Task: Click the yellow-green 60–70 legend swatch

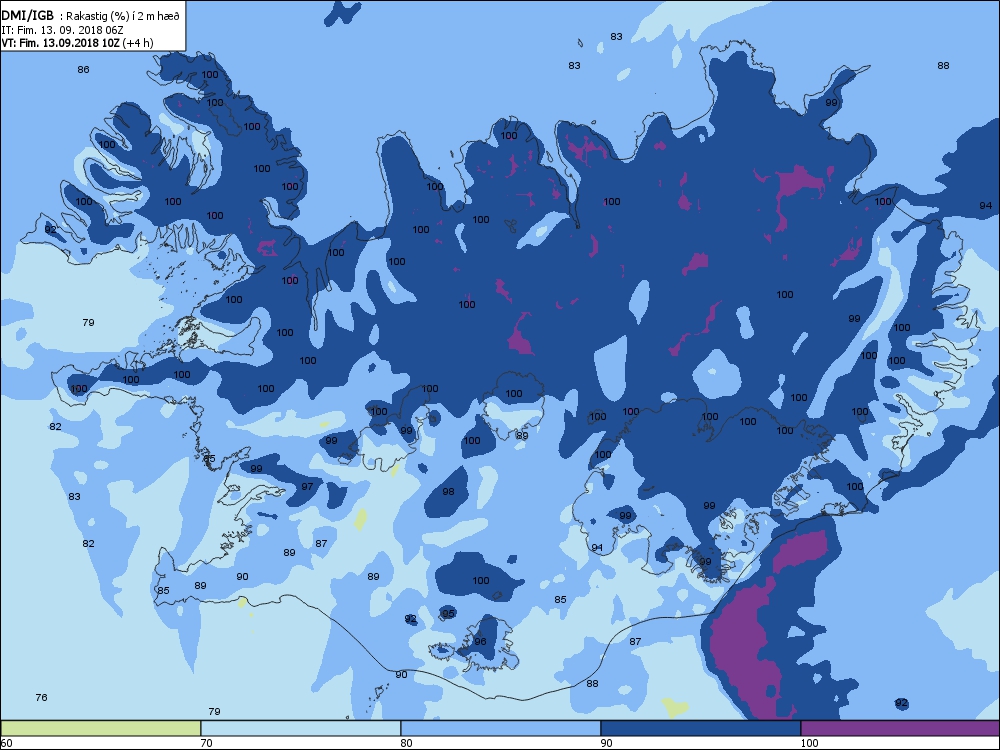Action: tap(100, 728)
